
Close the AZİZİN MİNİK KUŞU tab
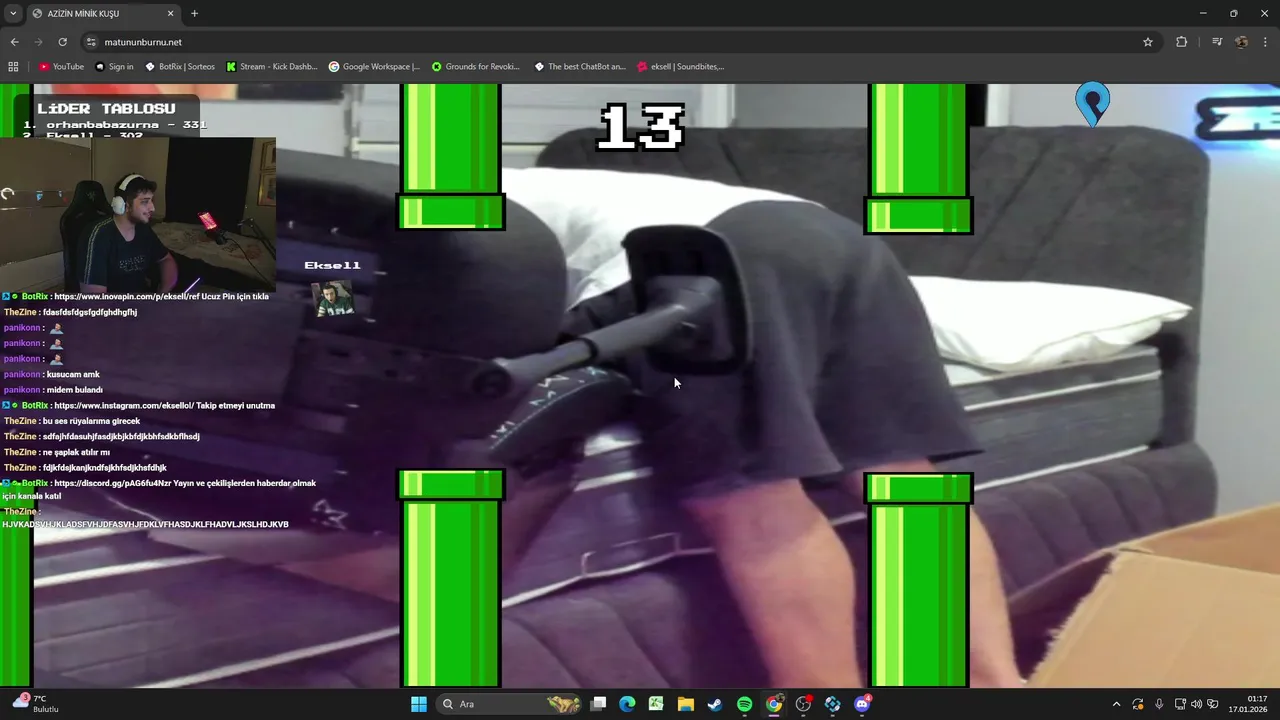[170, 14]
